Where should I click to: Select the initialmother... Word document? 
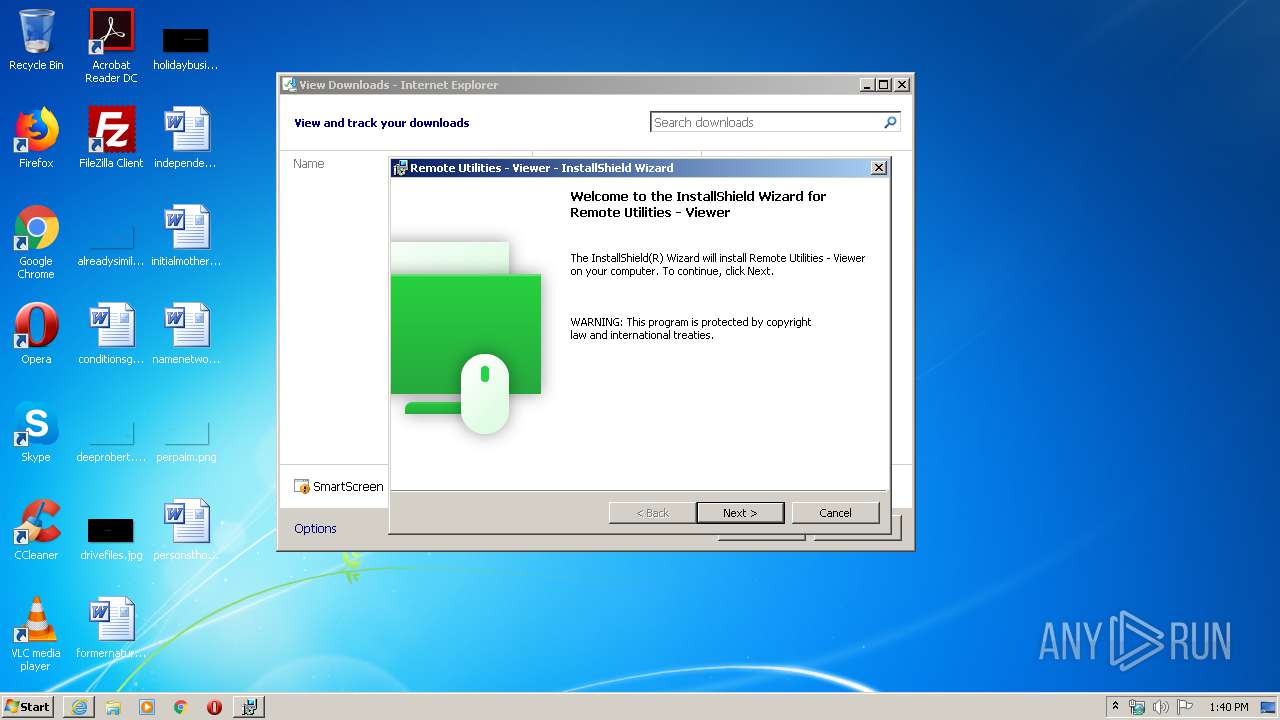(186, 236)
